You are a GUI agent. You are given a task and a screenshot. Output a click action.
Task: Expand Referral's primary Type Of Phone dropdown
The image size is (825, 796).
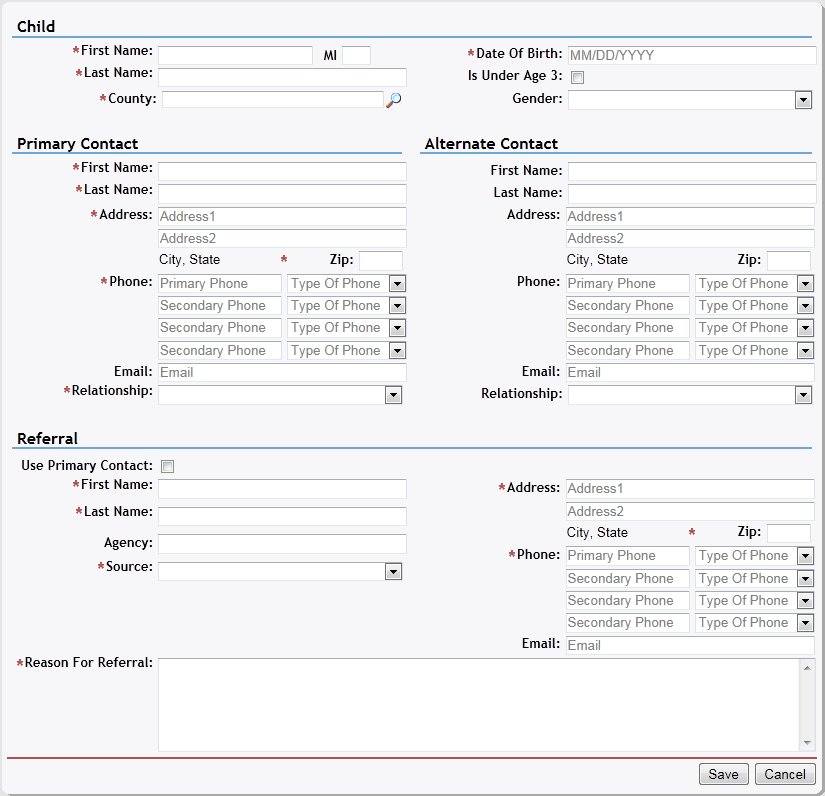click(x=805, y=556)
